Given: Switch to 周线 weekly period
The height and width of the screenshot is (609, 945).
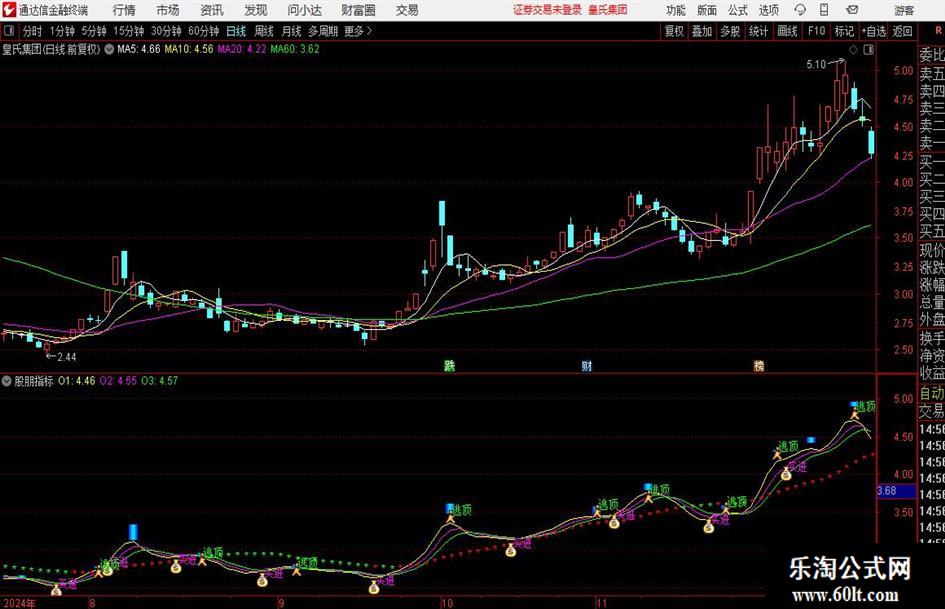Looking at the screenshot, I should (x=263, y=31).
